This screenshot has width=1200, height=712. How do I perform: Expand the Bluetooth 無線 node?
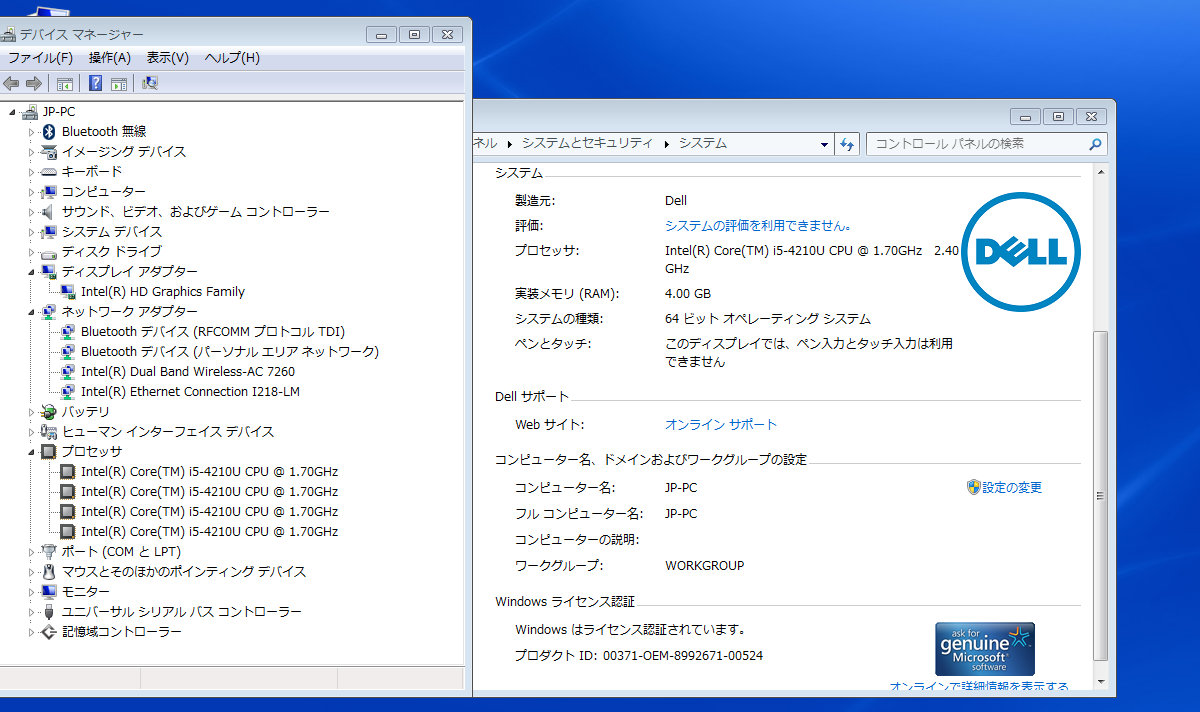31,131
